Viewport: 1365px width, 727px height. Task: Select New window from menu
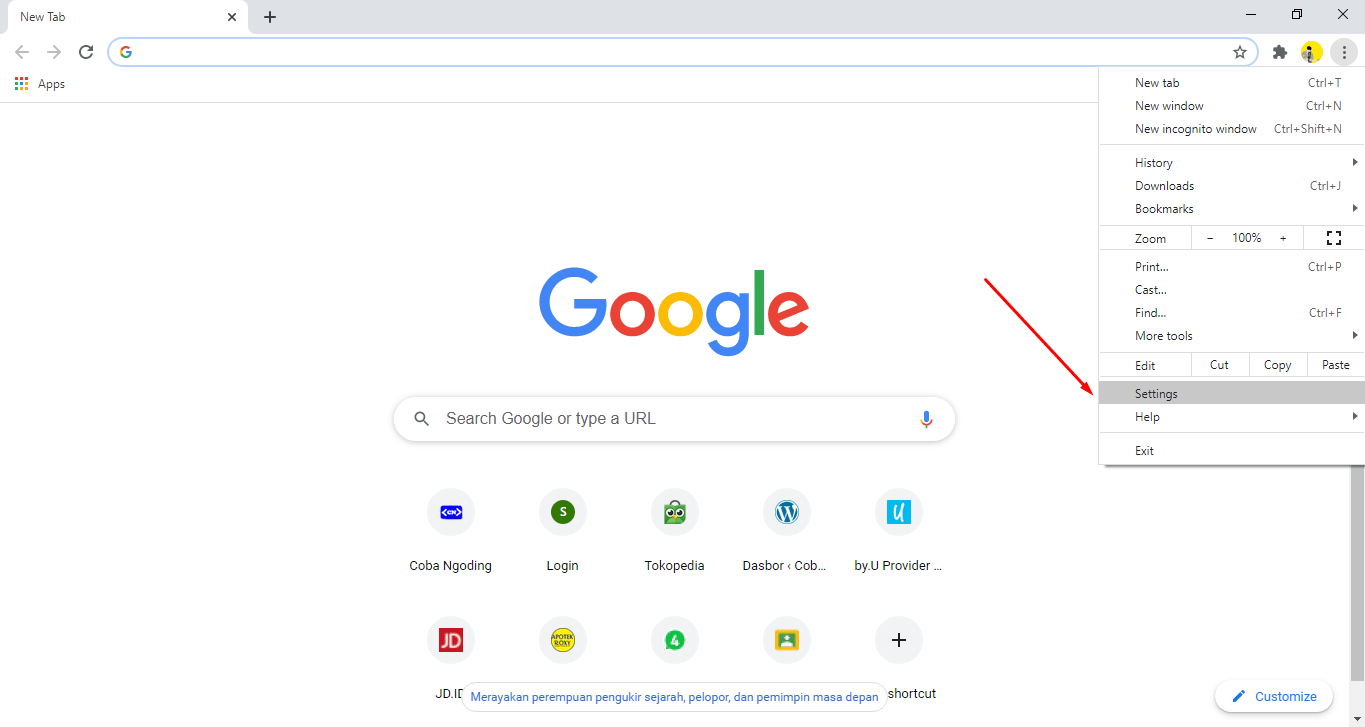pyautogui.click(x=1231, y=106)
